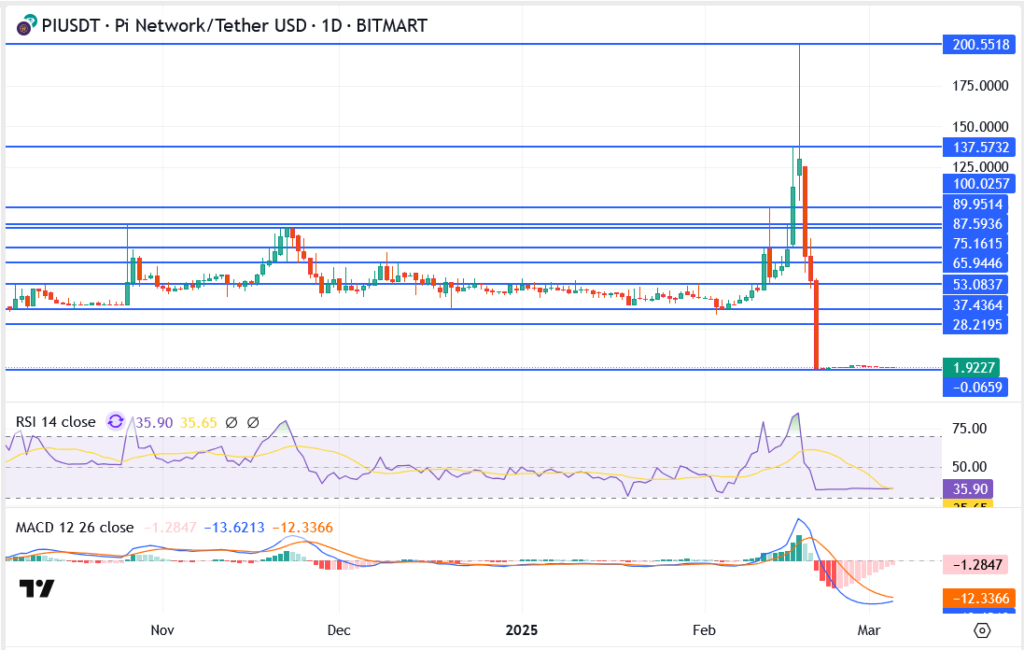
Task: Open chart settings via the hexagon gear icon
Action: click(x=982, y=631)
